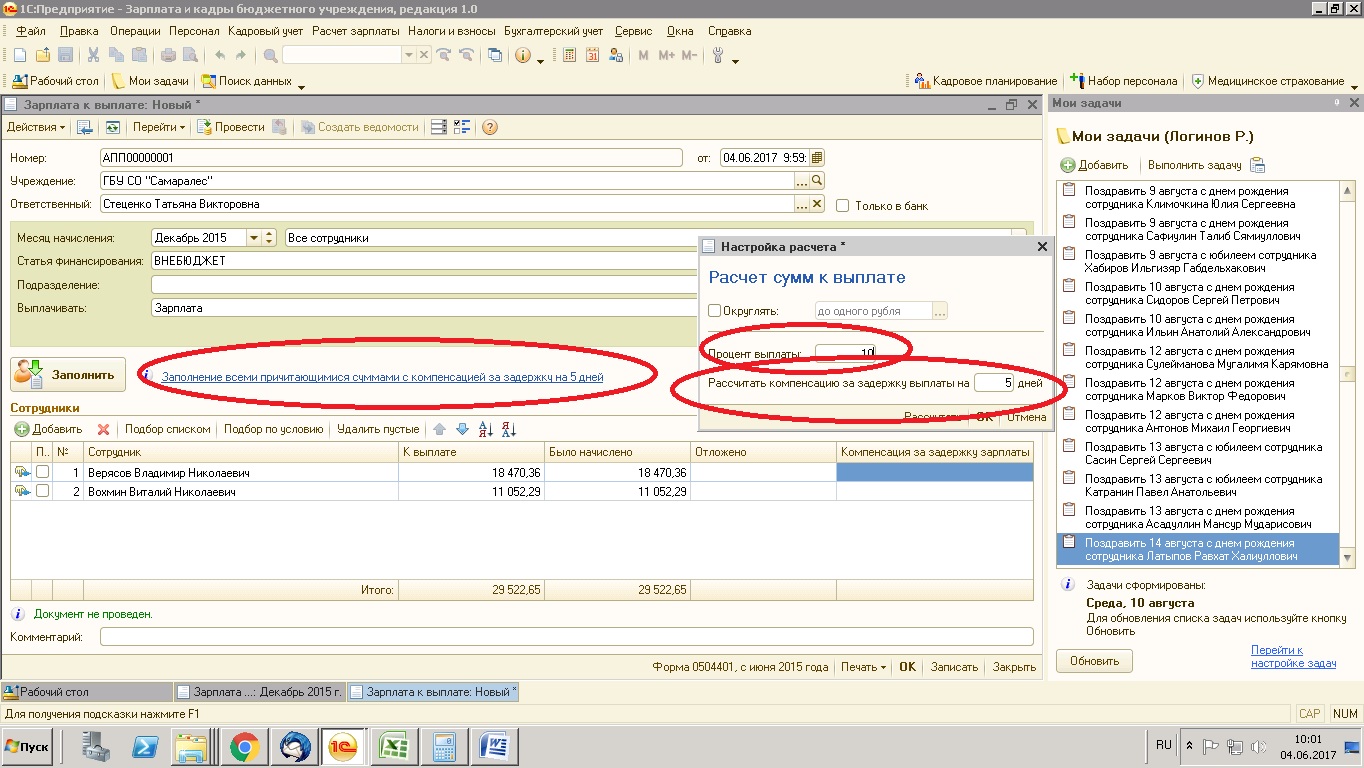Open help question mark icon in document toolbar
1364x768 pixels.
[490, 127]
